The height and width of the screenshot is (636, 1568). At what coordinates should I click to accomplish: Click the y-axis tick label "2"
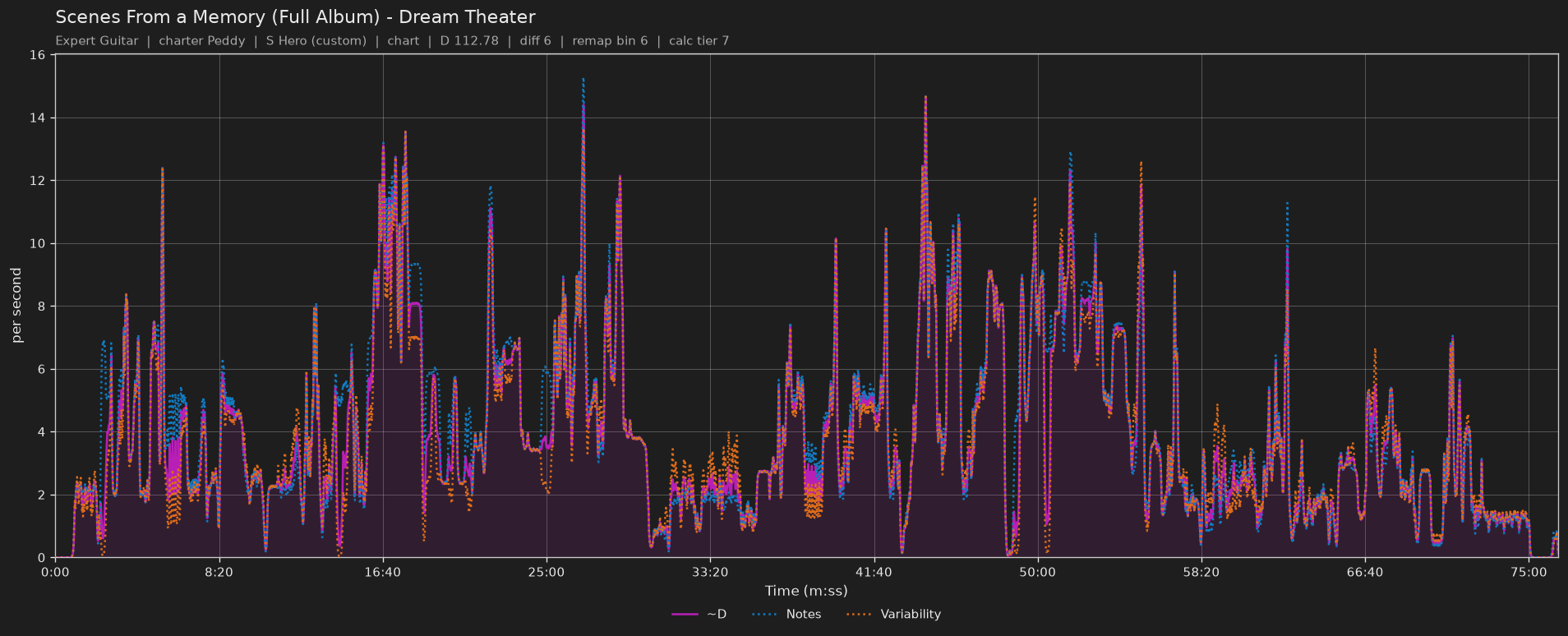(x=41, y=495)
